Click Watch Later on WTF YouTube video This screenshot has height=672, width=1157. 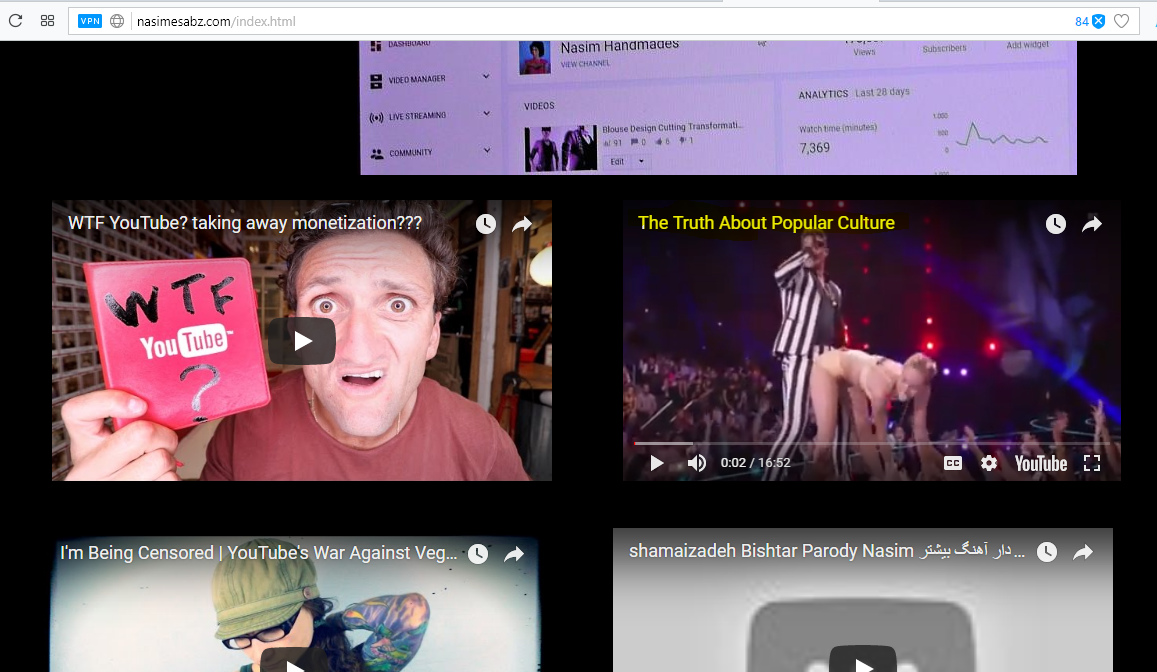tap(486, 224)
